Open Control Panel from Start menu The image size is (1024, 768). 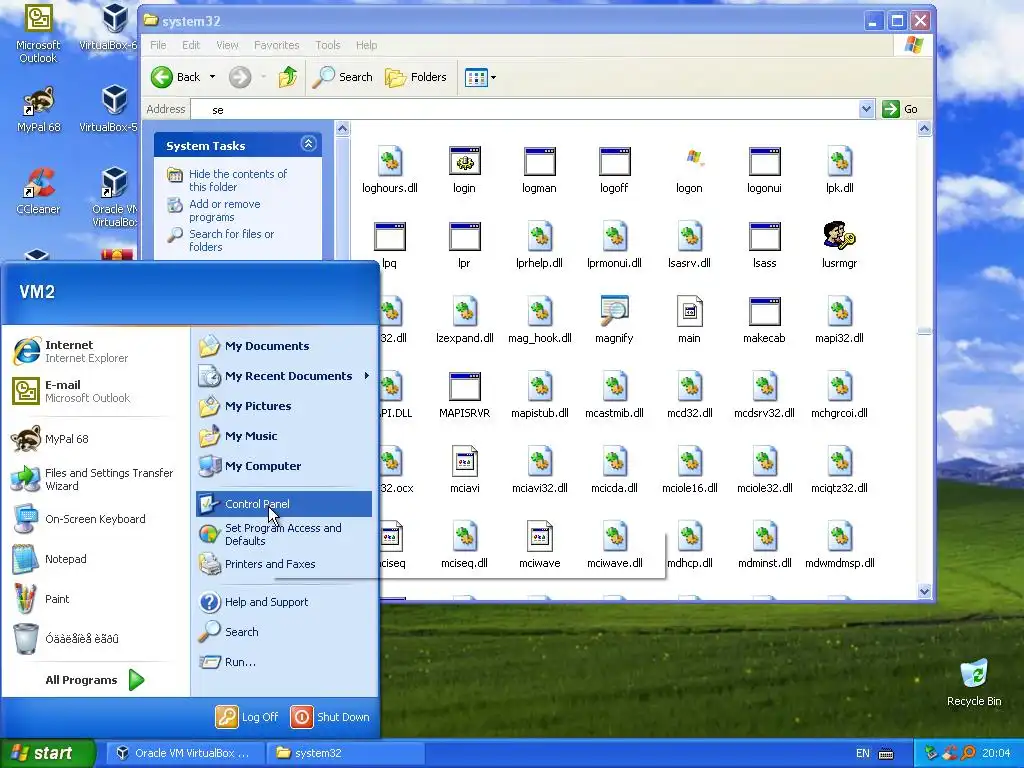(x=283, y=504)
